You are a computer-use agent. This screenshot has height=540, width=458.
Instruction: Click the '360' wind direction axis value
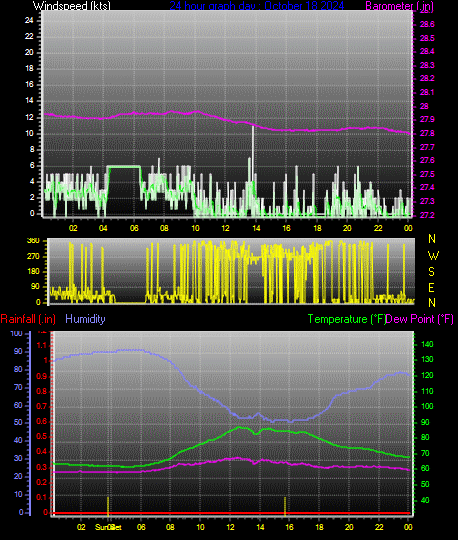(x=33, y=240)
